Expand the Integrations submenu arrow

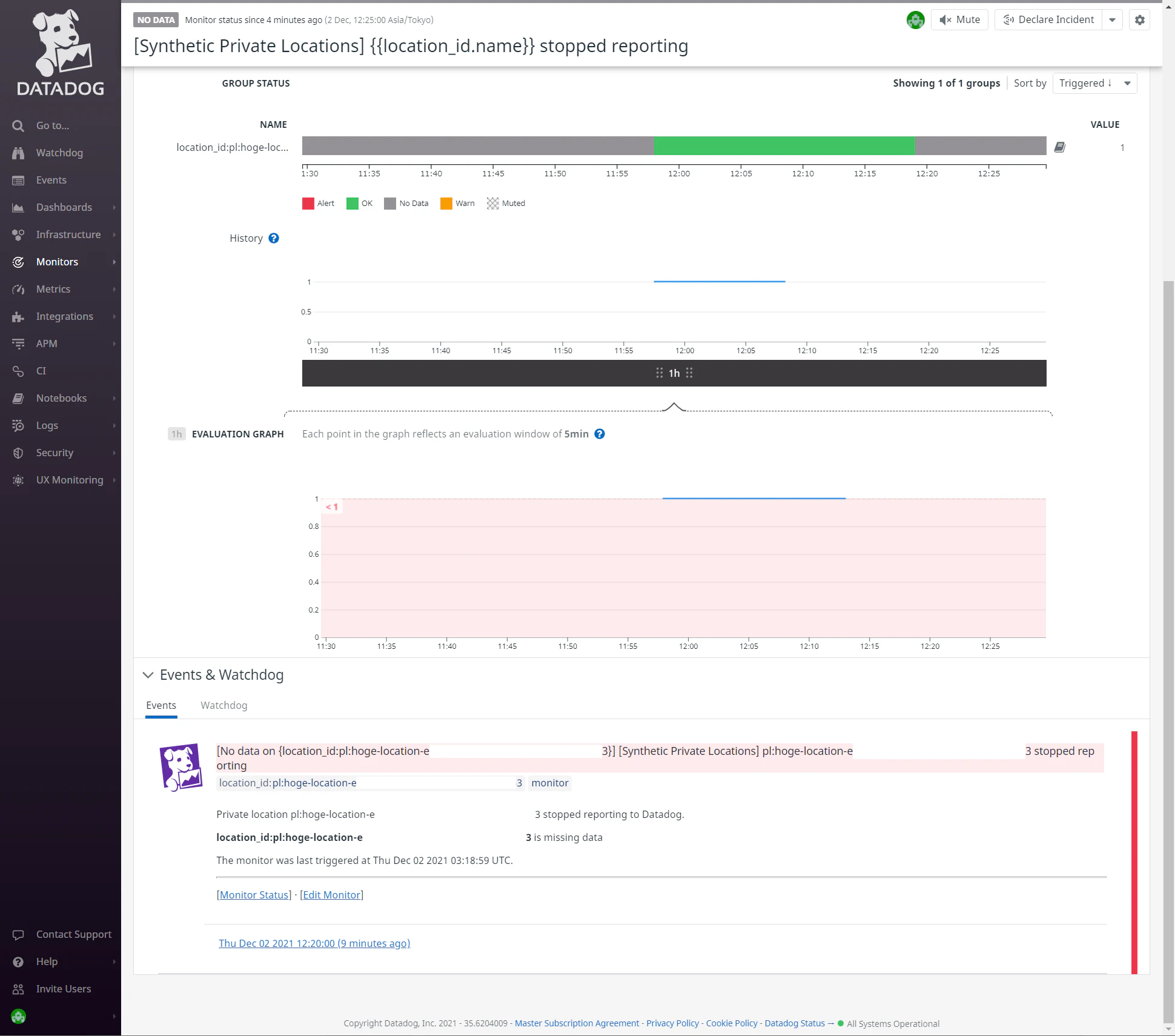tap(114, 317)
